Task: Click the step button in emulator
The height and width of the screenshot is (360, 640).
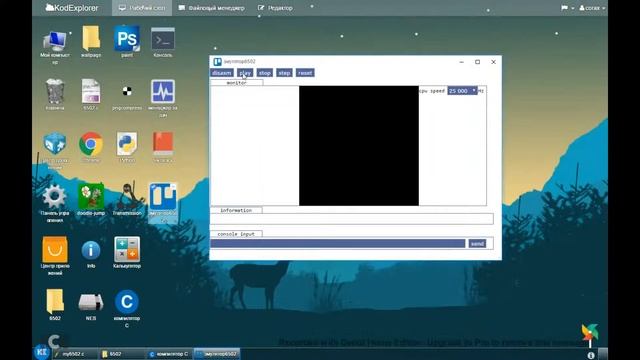Action: (x=284, y=73)
